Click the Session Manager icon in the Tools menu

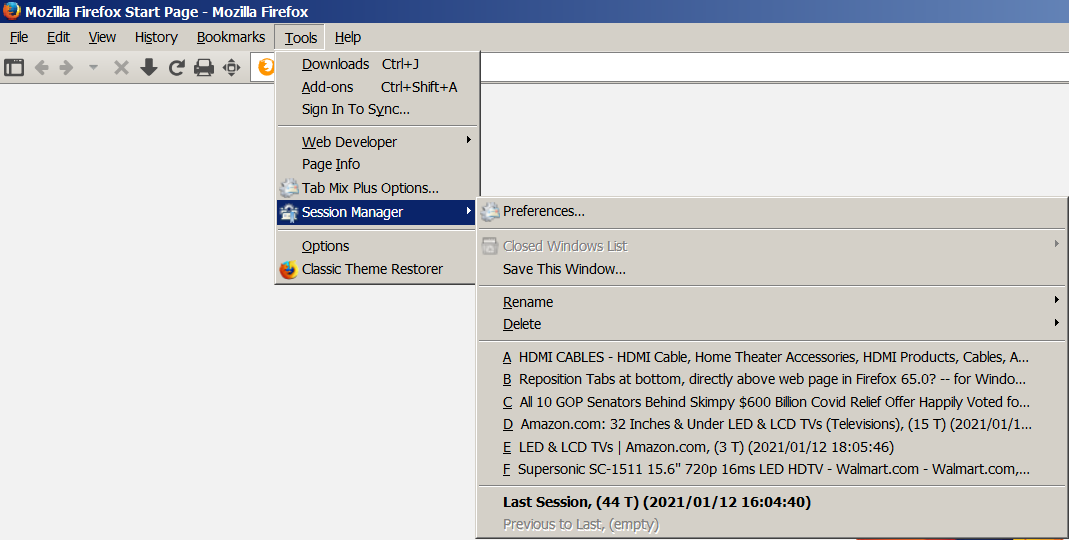(x=289, y=212)
